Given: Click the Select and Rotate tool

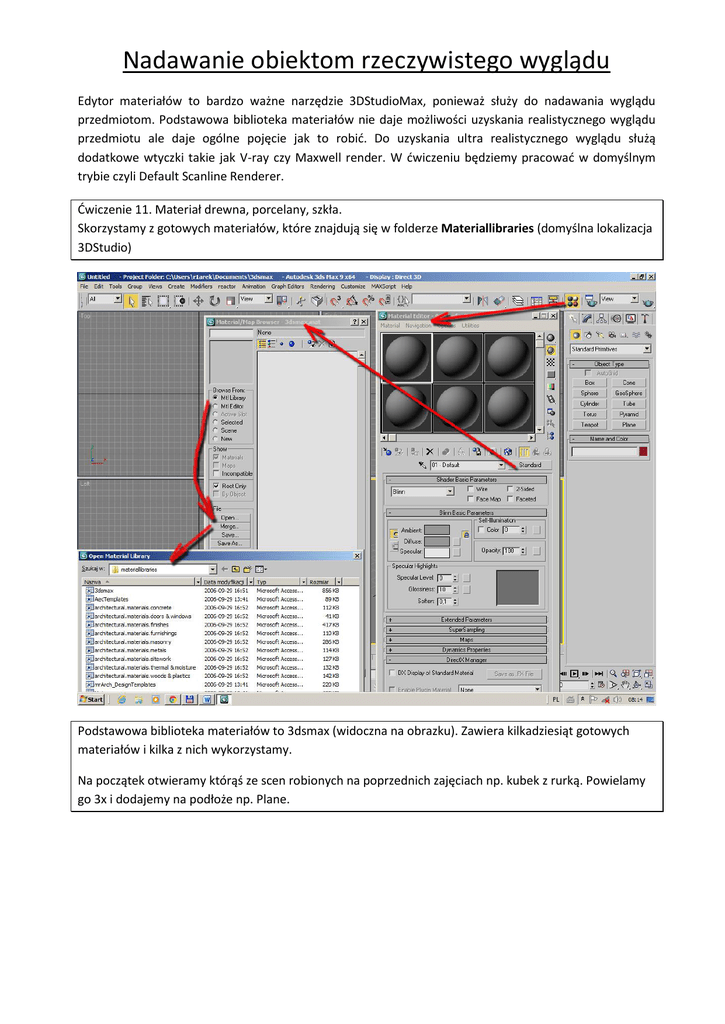Looking at the screenshot, I should coord(214,299).
